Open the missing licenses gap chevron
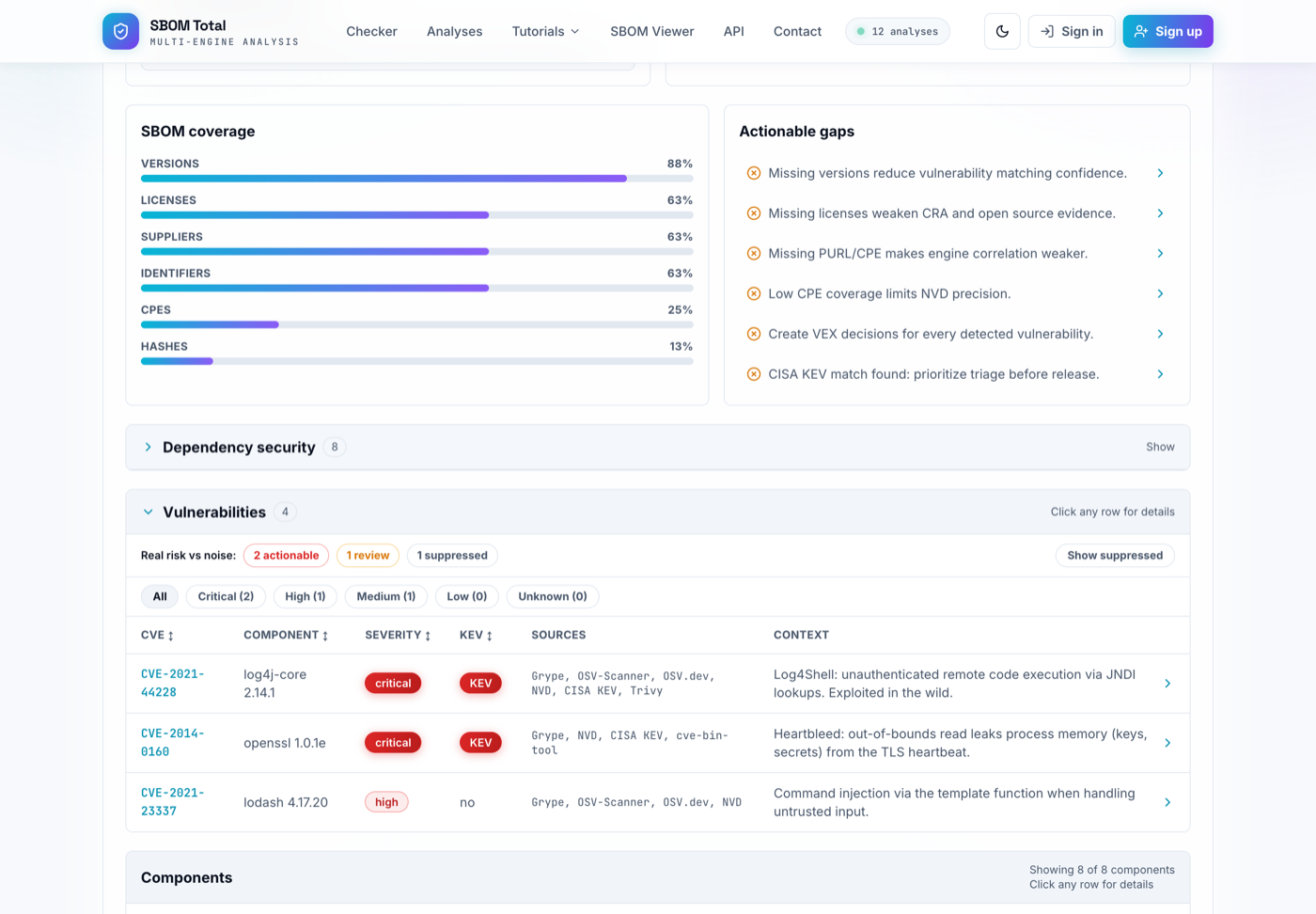 point(1160,213)
